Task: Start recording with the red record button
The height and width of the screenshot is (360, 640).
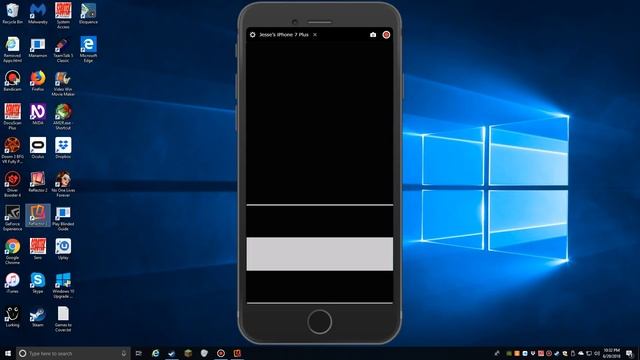Action: click(386, 35)
